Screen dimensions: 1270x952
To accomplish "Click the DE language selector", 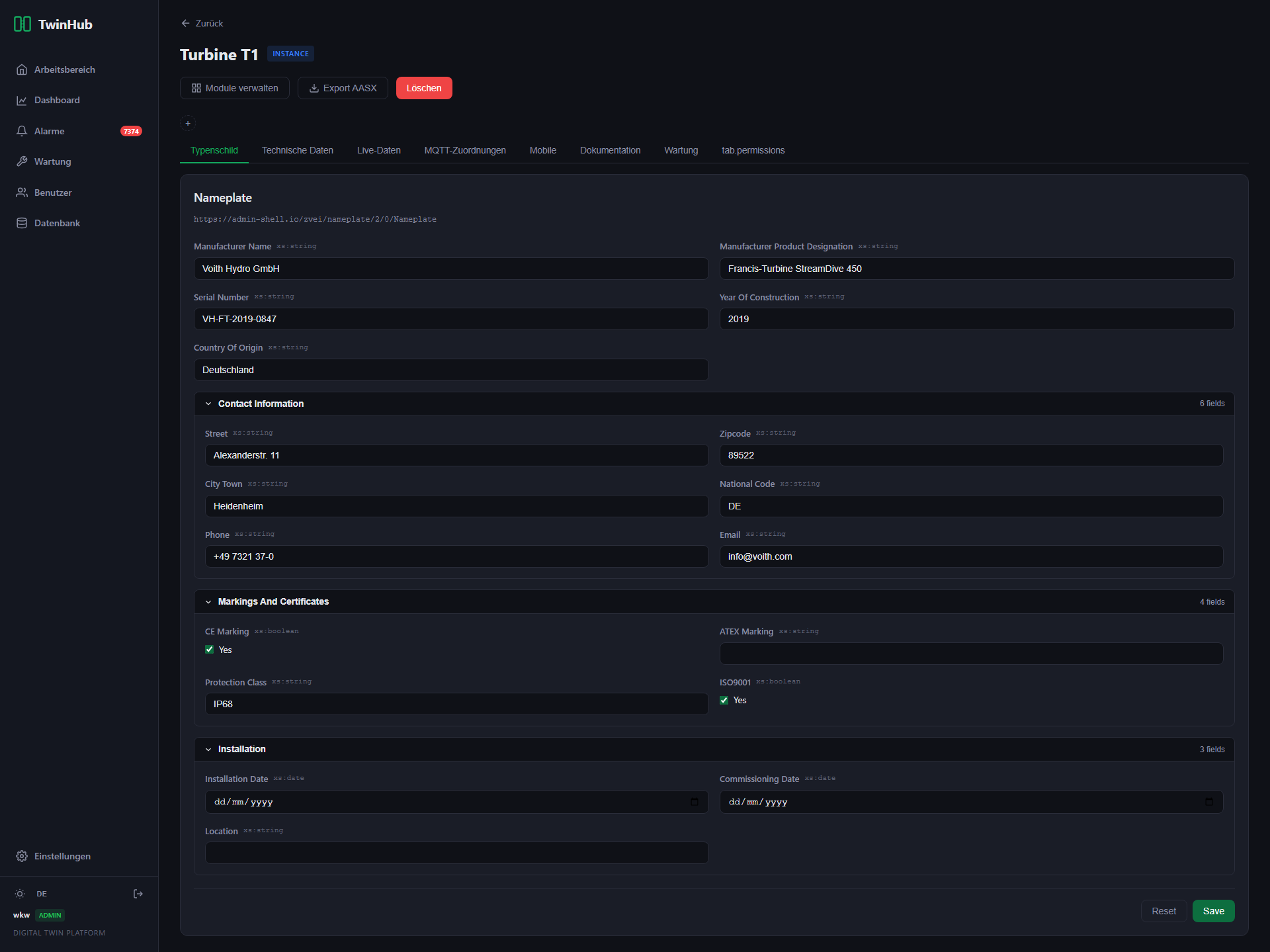I will point(42,894).
